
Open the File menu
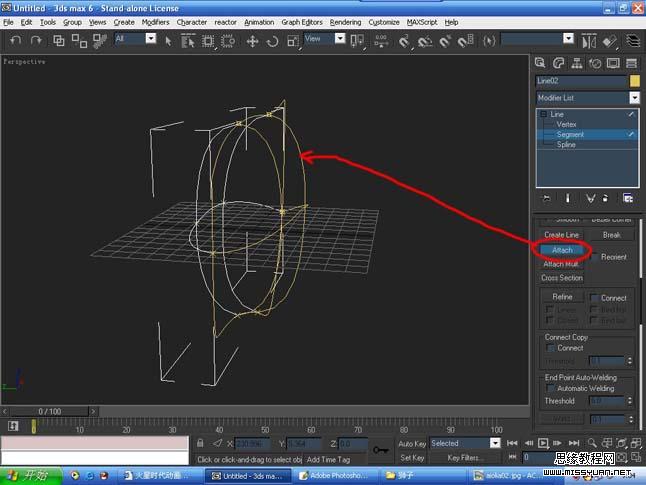[8, 22]
